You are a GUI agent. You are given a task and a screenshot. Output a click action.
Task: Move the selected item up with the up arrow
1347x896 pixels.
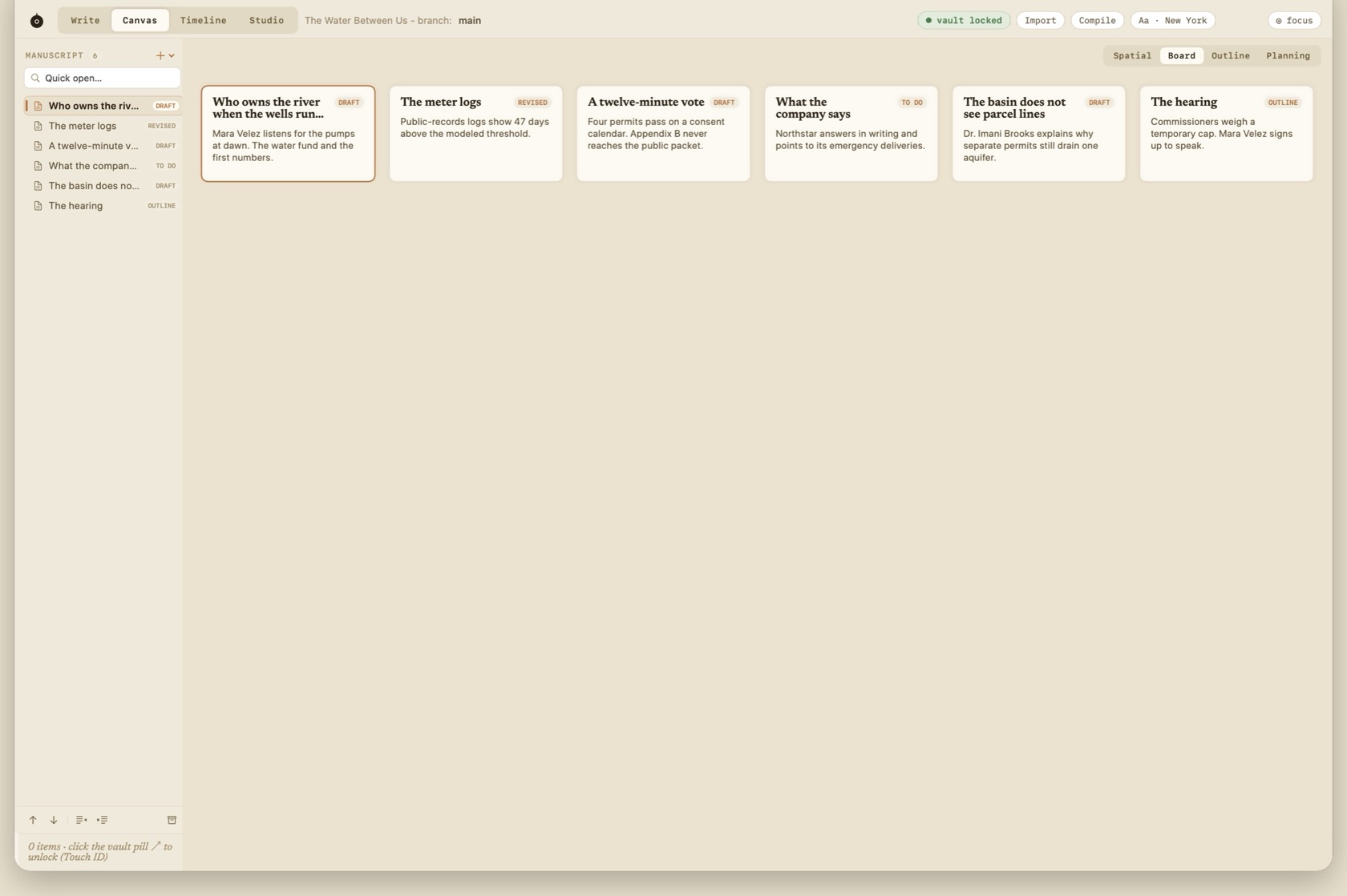click(33, 820)
